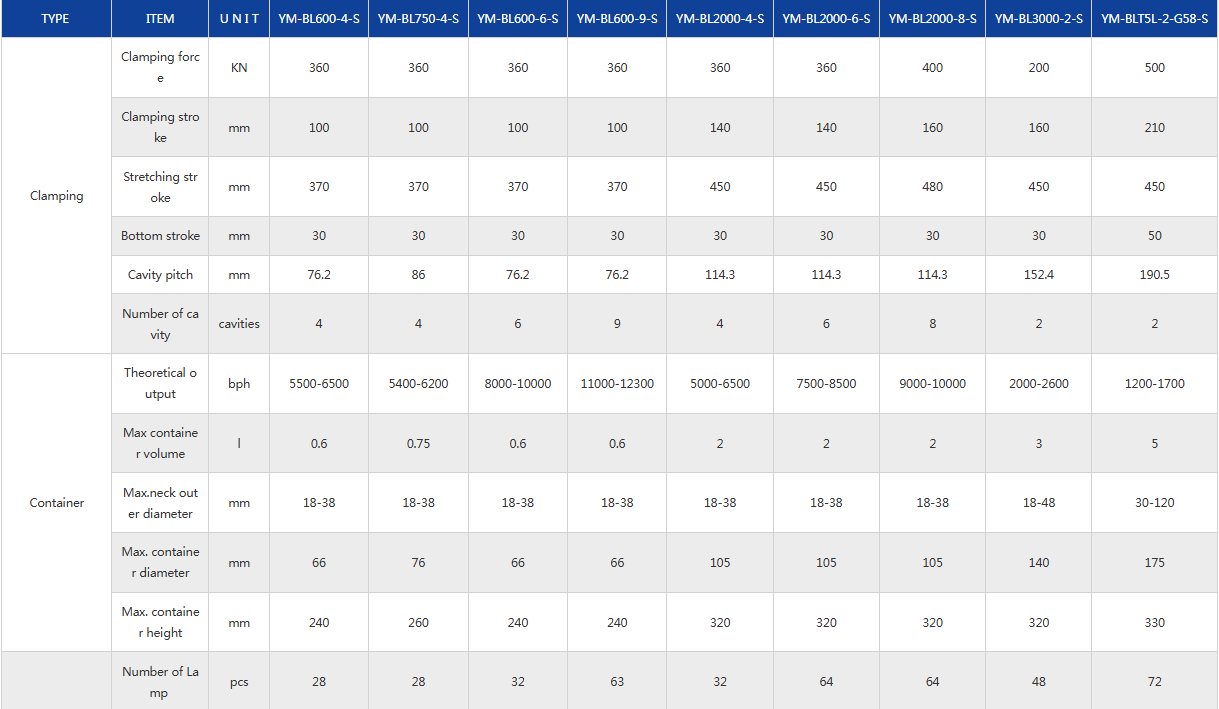Click the 30-120 neck outer diameter value

(x=1154, y=503)
